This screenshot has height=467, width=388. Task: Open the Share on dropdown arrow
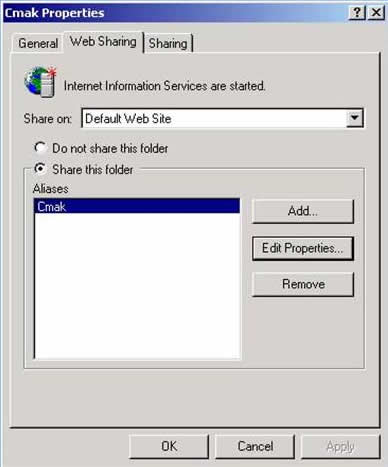354,118
